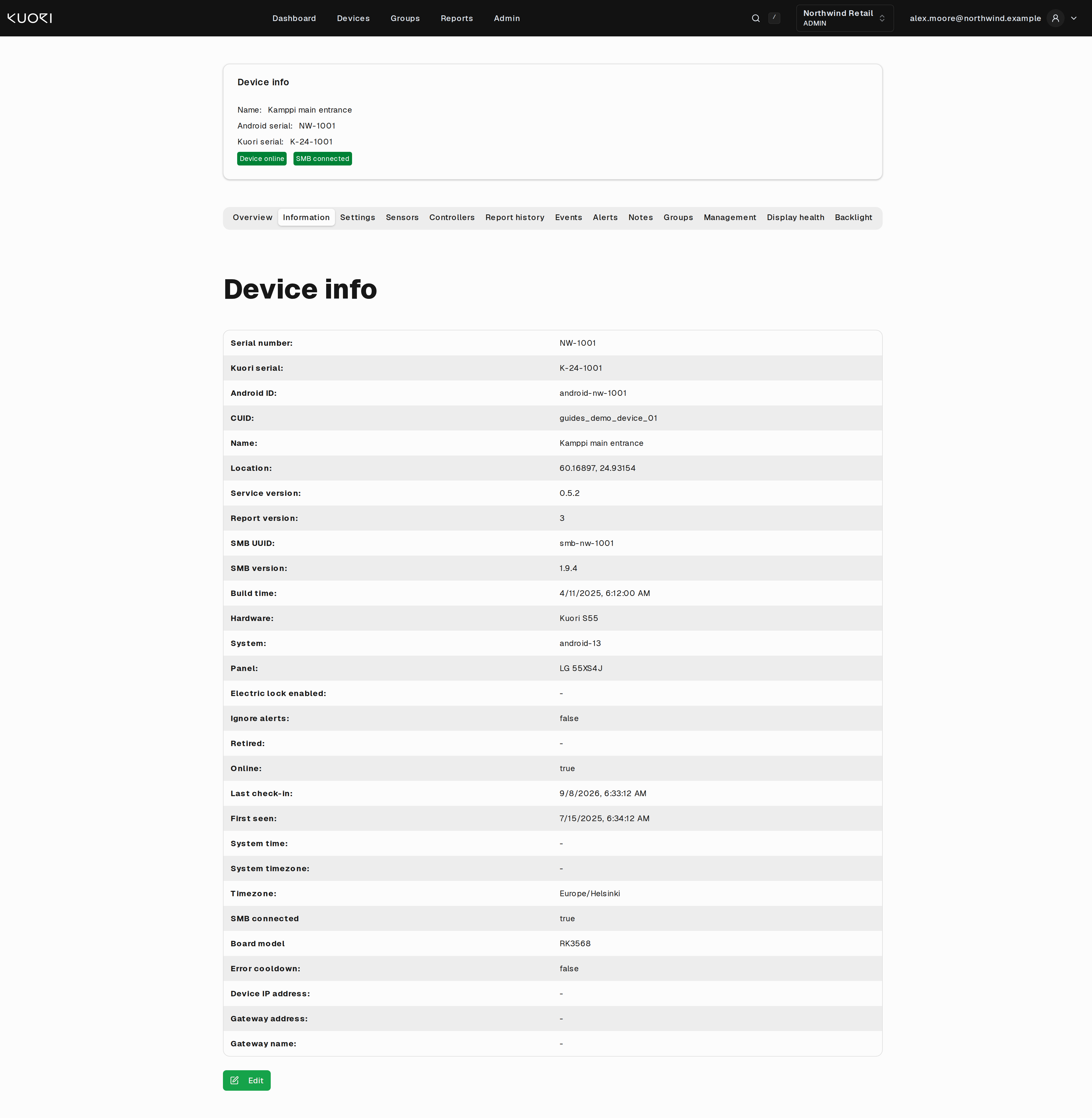Screen dimensions: 1092x1118
Task: Open the Groups tab in device tabs
Action: tap(678, 218)
